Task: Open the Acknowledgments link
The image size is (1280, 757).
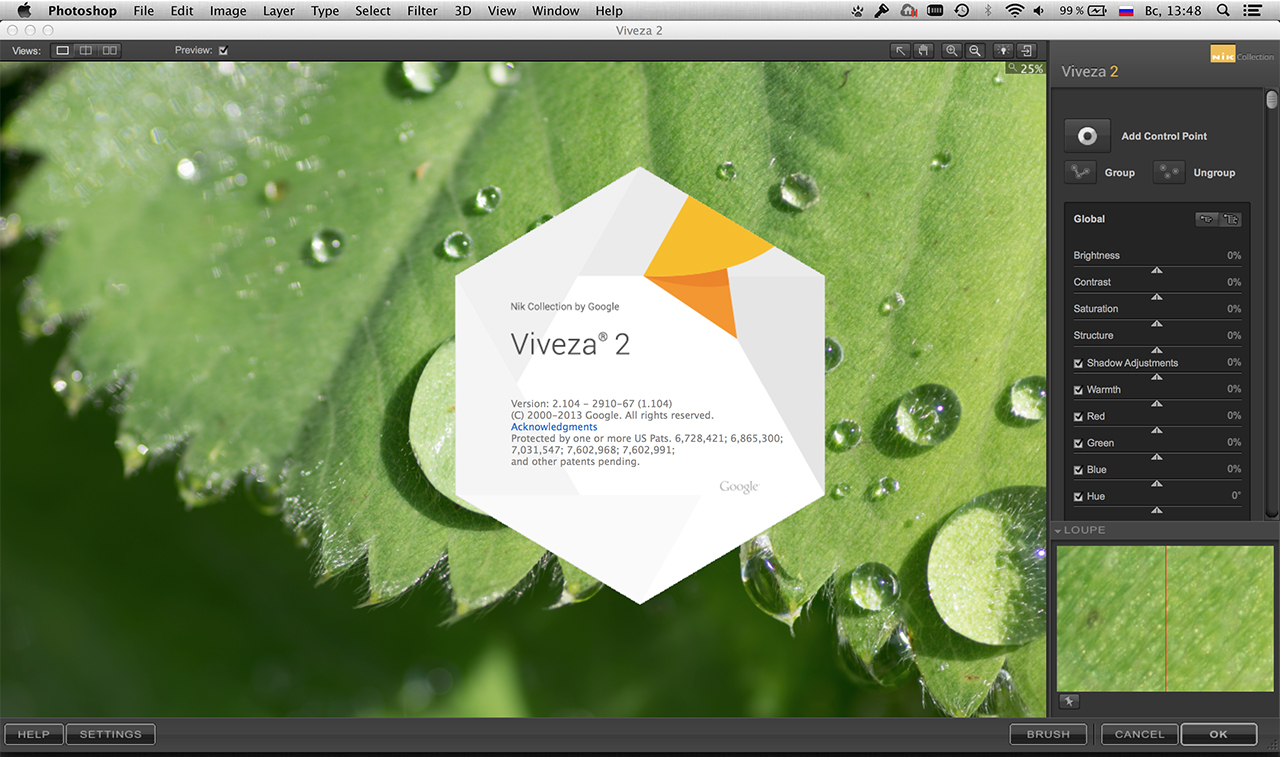Action: point(554,427)
